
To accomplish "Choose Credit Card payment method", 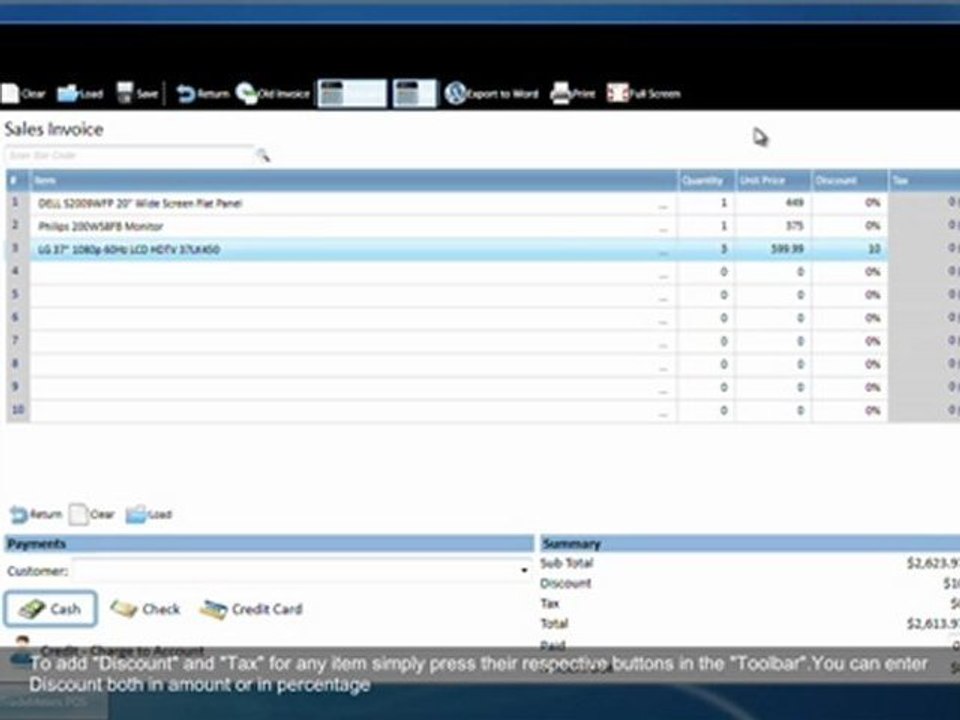I will (252, 609).
